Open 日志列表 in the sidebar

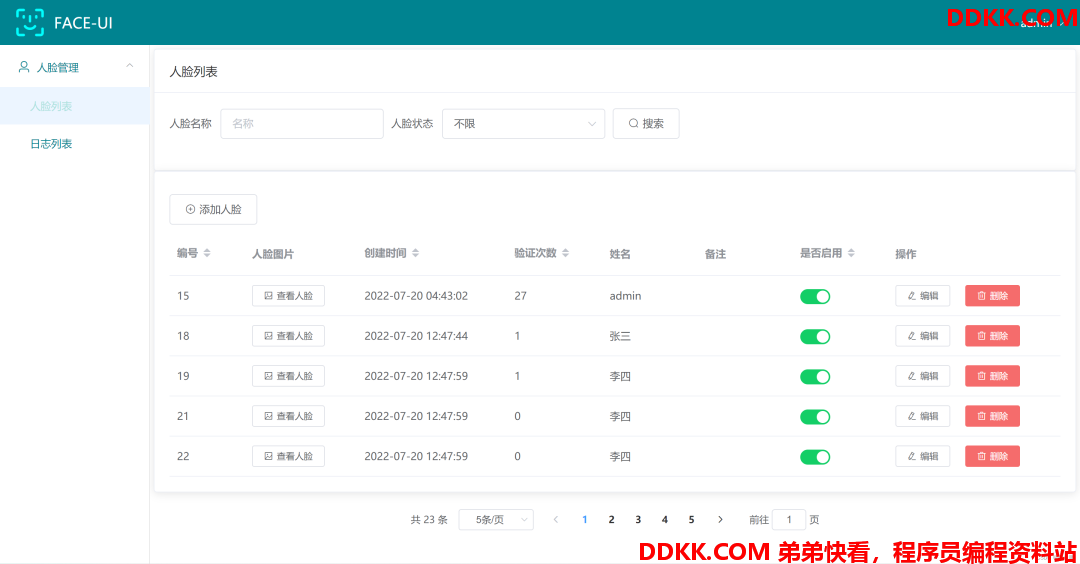pos(51,144)
